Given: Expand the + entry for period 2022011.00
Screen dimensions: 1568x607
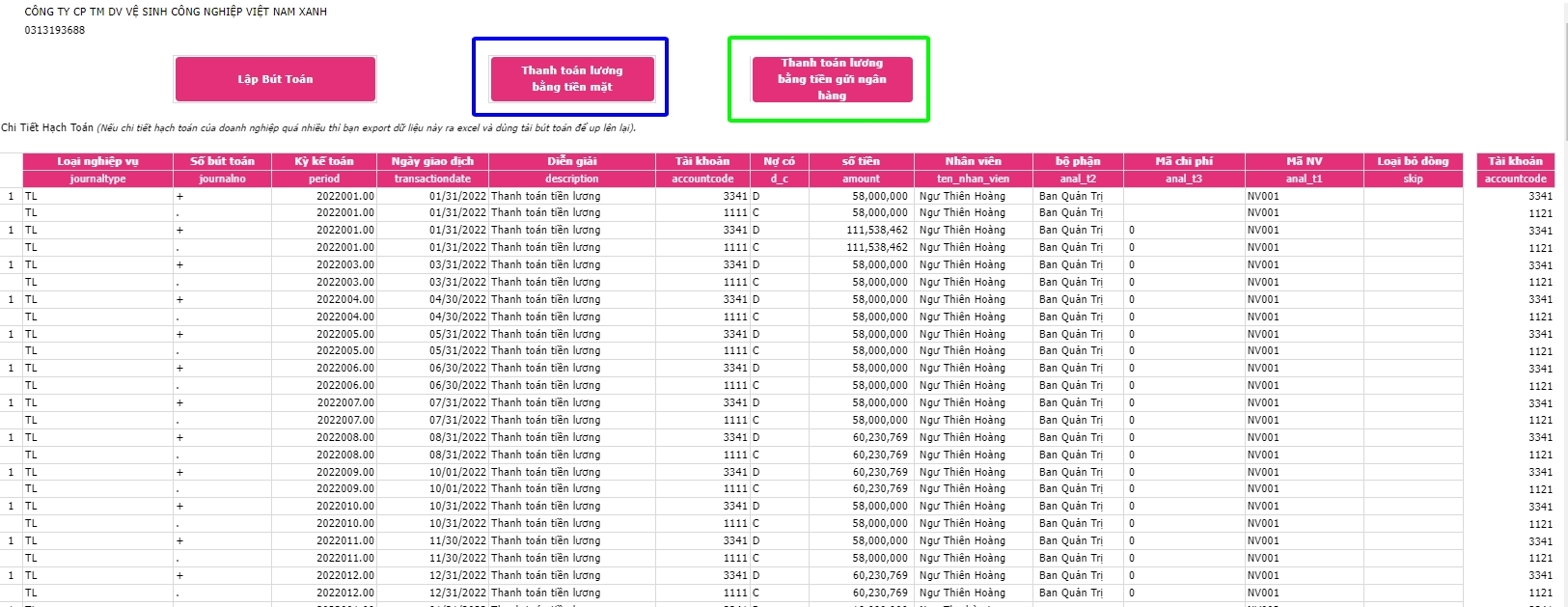Looking at the screenshot, I should (179, 541).
